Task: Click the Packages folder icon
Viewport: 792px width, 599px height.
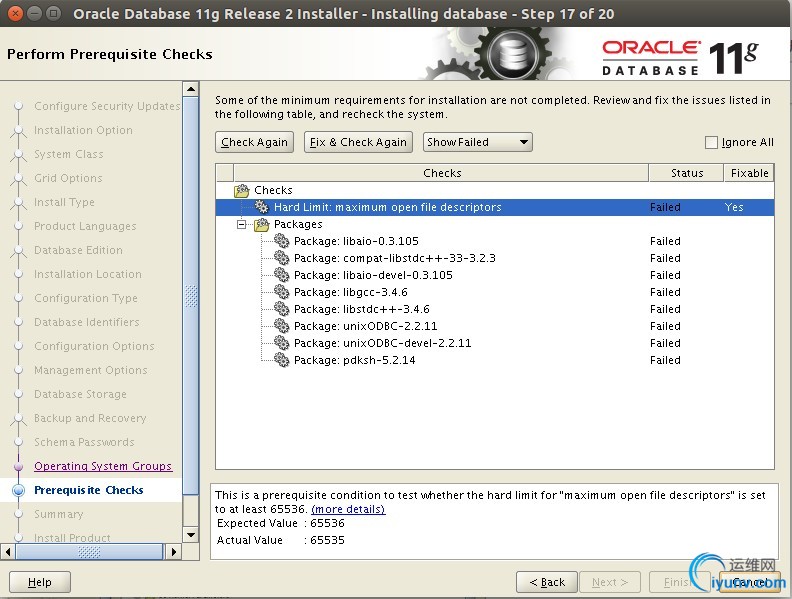Action: click(262, 224)
